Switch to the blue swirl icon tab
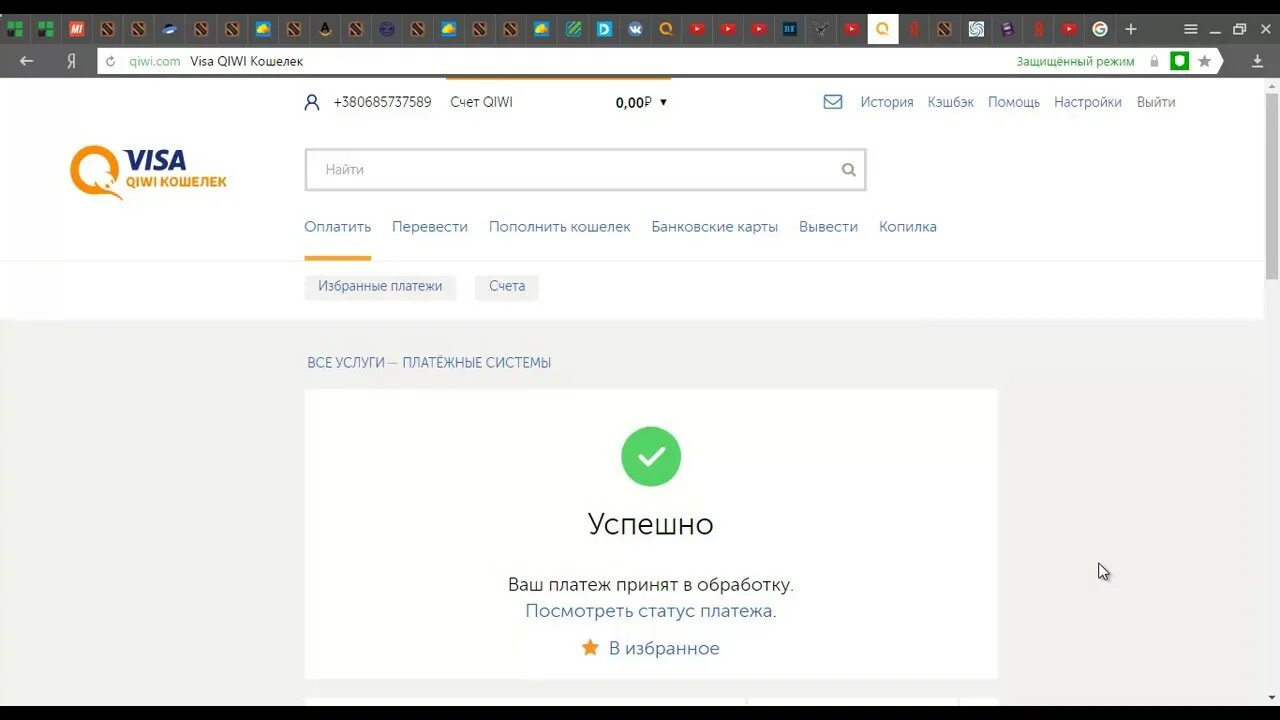Viewport: 1280px width, 720px height. tap(976, 29)
